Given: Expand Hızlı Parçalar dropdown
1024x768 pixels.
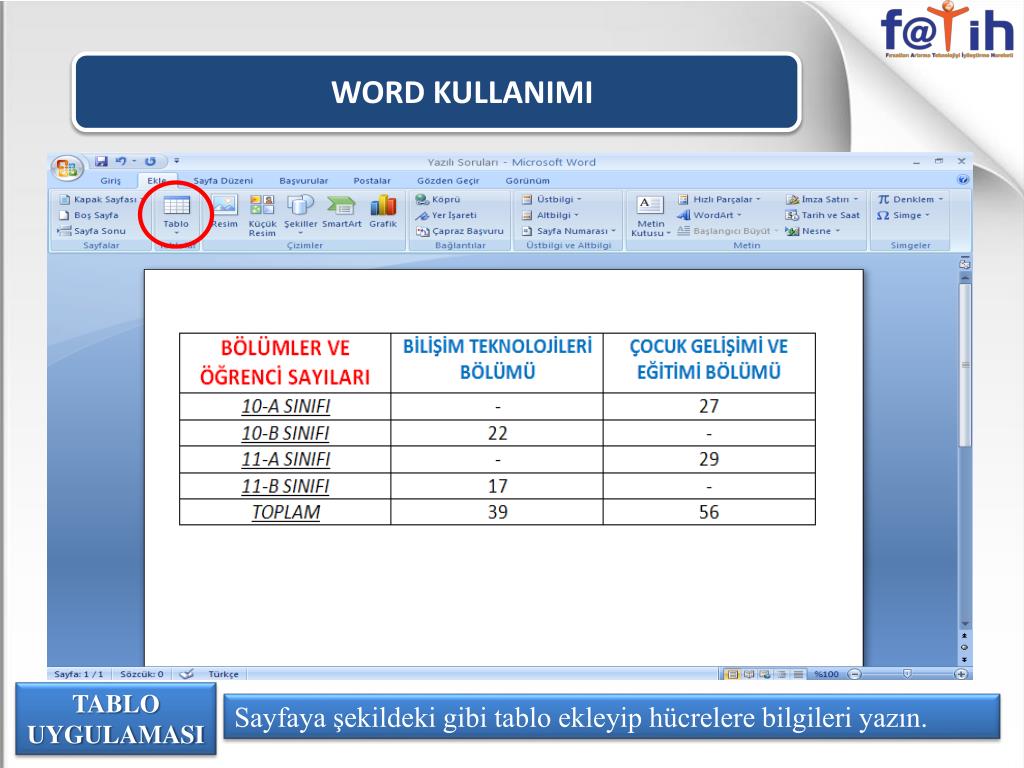Looking at the screenshot, I should [719, 199].
